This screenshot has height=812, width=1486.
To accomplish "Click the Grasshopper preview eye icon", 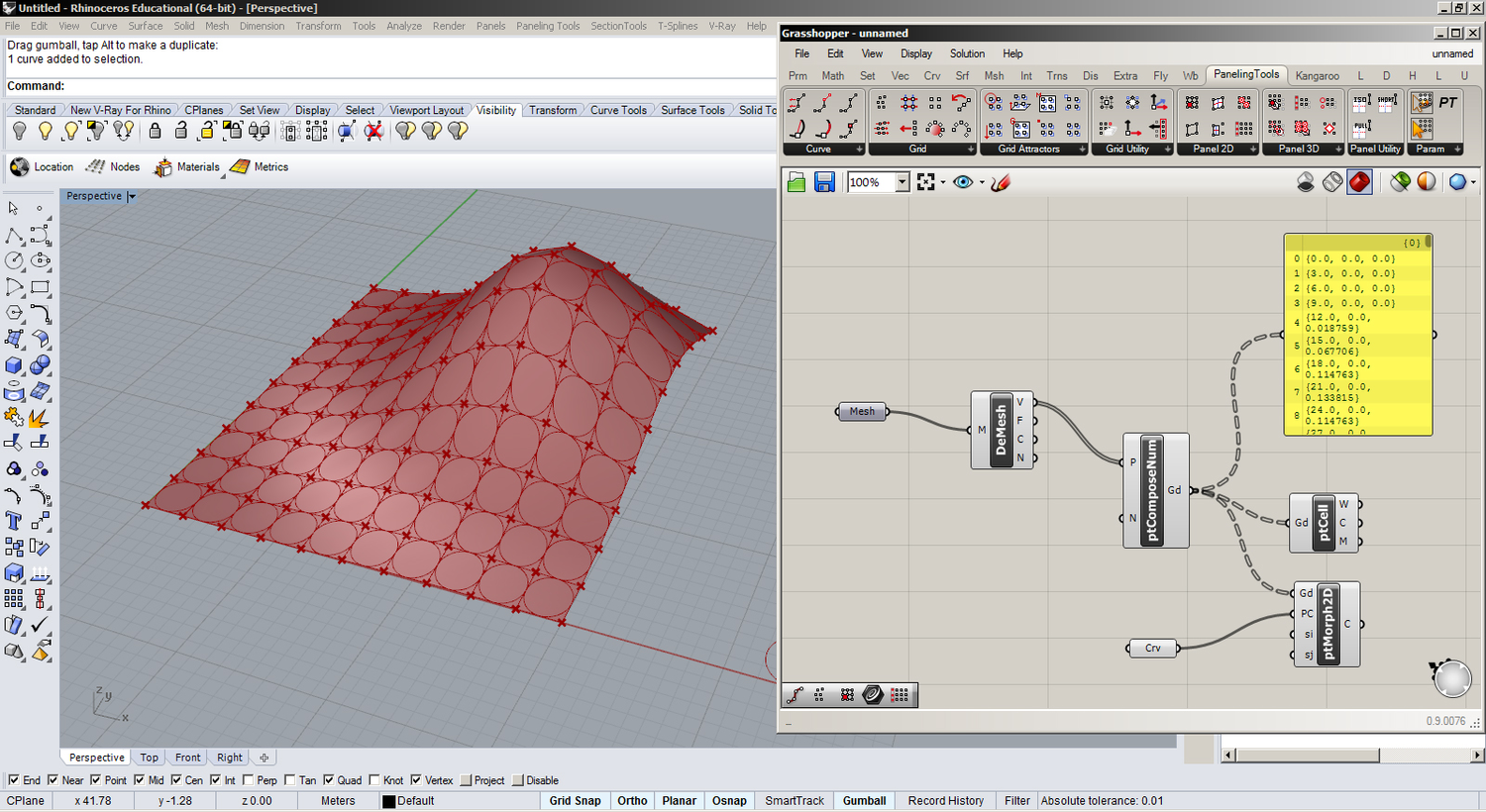I will pyautogui.click(x=963, y=182).
